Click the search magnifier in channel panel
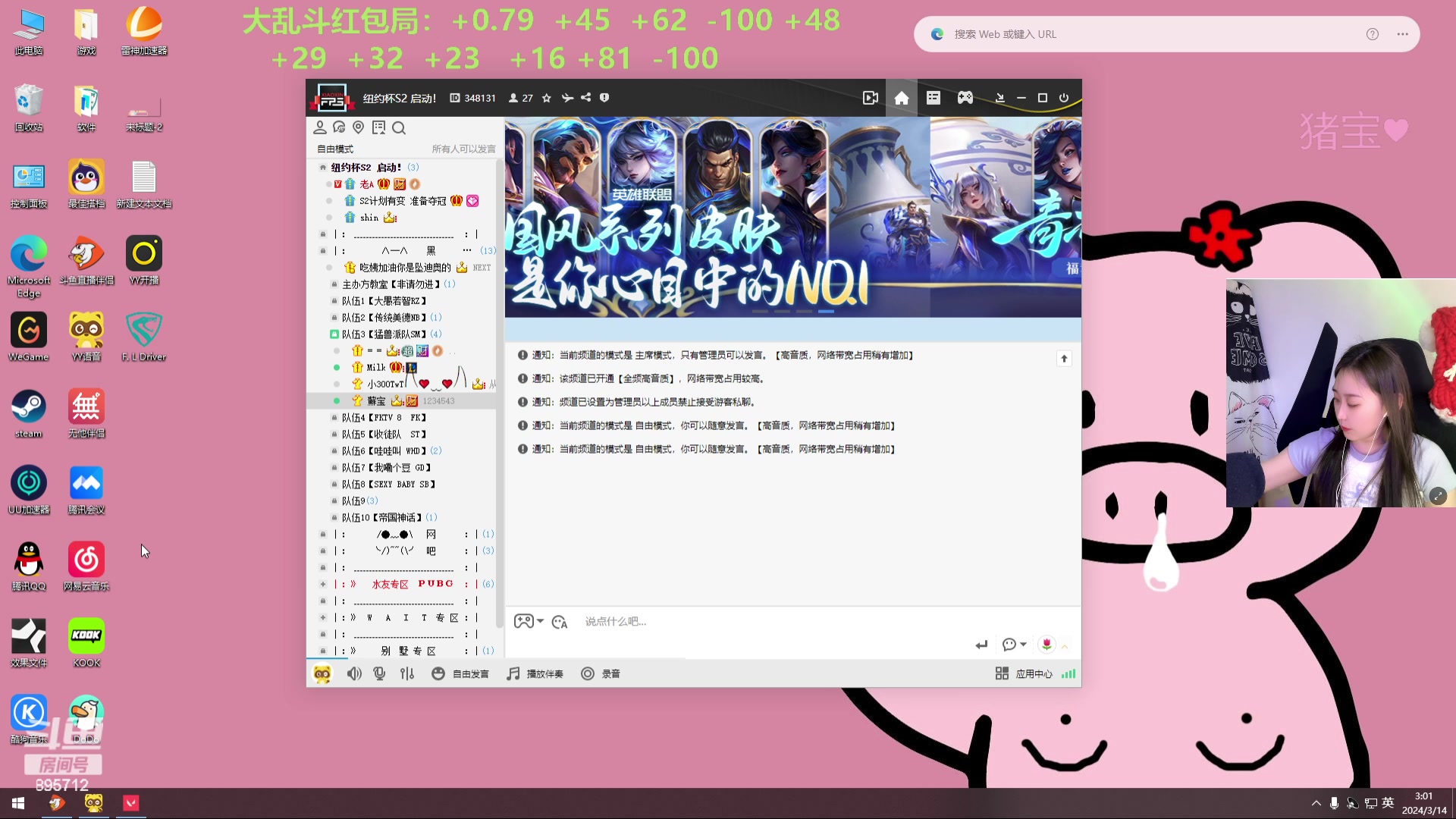Viewport: 1456px width, 819px height. pyautogui.click(x=399, y=127)
